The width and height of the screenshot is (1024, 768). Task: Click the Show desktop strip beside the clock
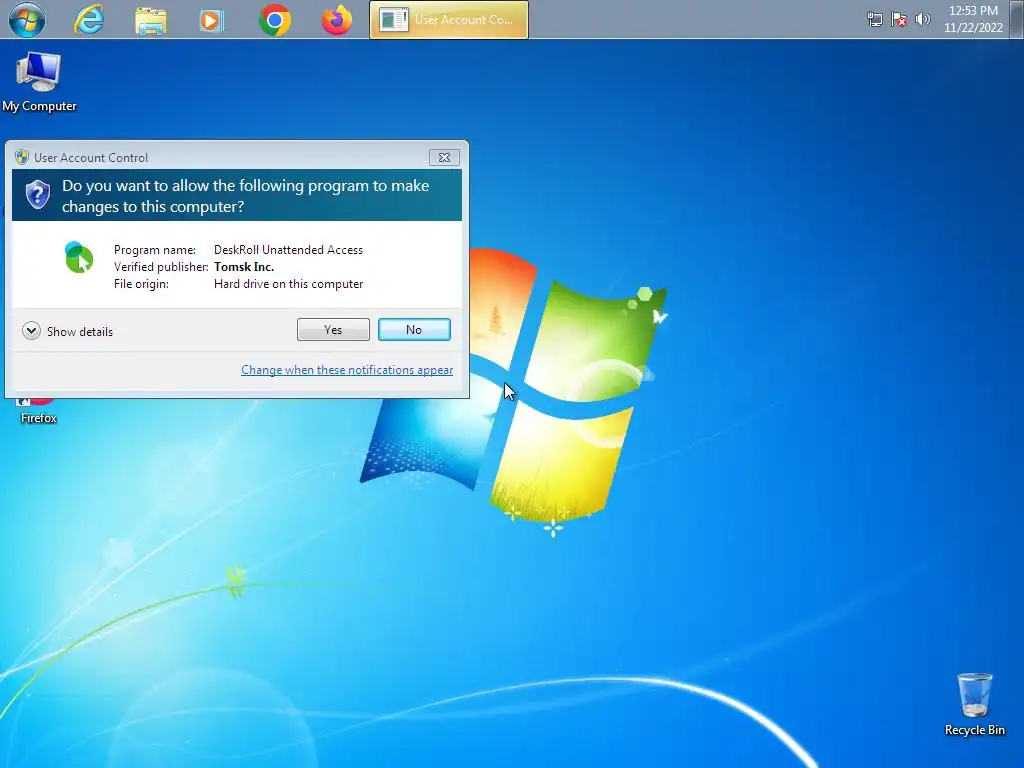coord(1017,19)
